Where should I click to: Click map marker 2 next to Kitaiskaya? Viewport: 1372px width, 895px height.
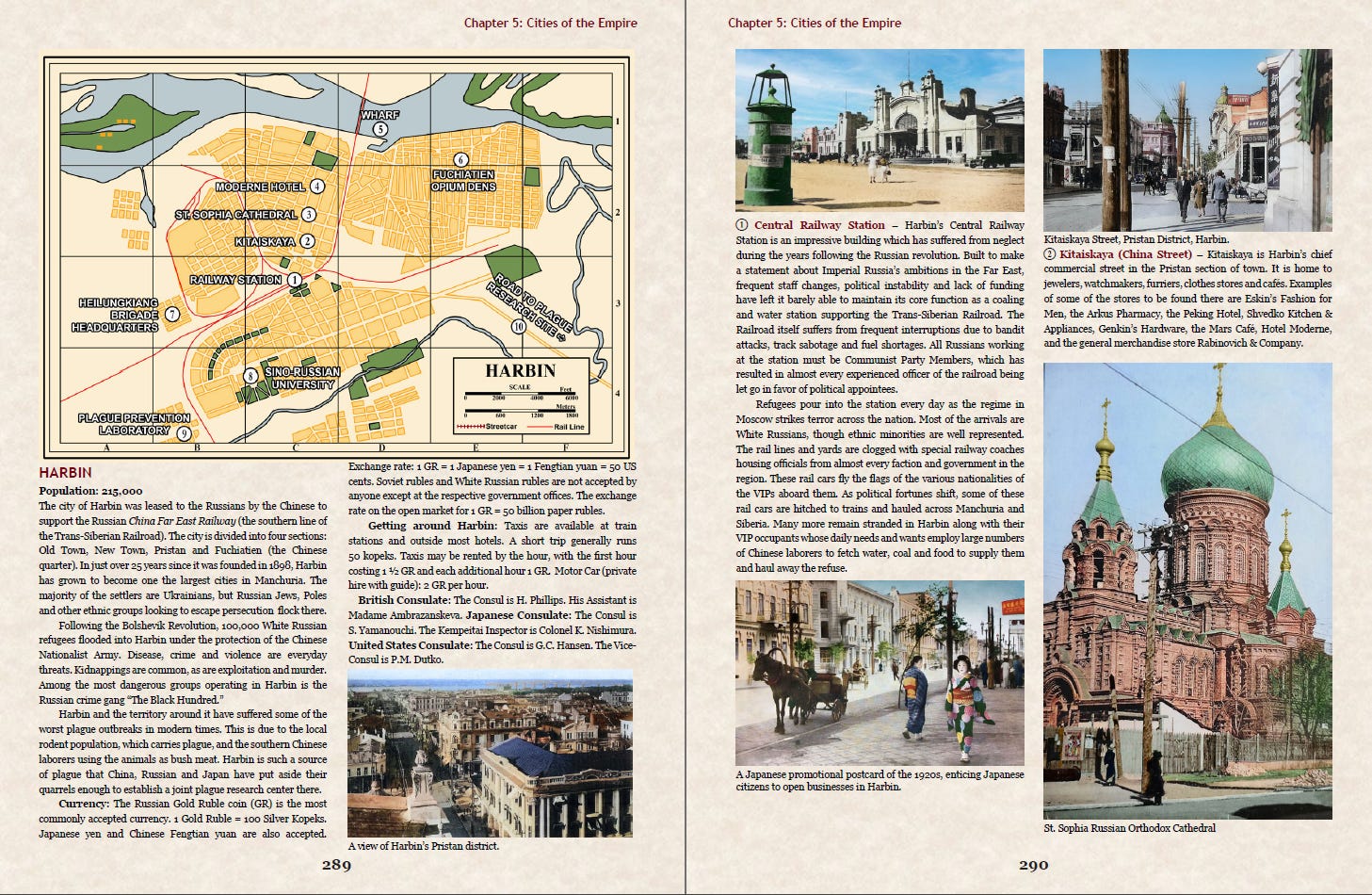(307, 241)
